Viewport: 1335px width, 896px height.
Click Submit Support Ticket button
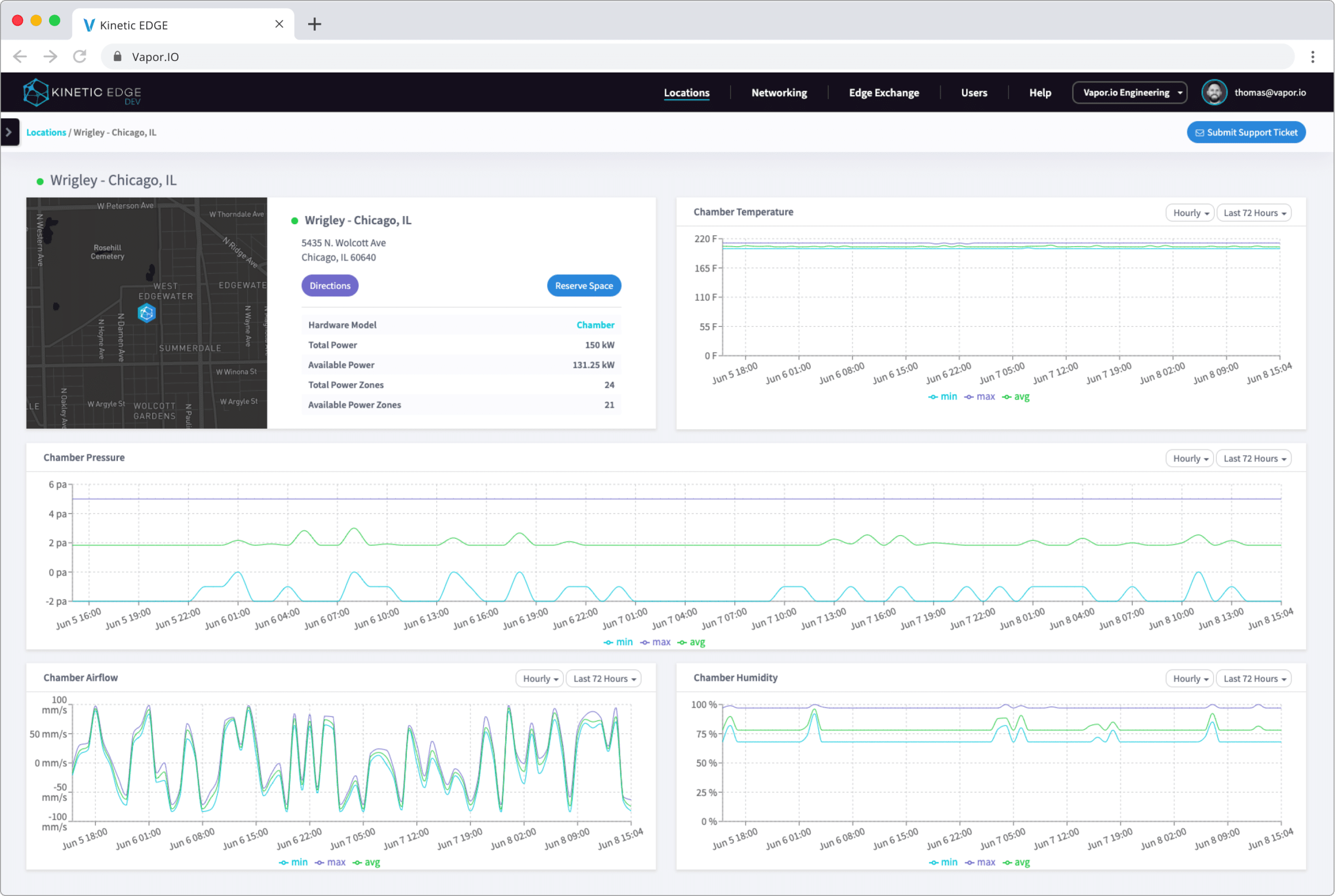click(x=1246, y=132)
